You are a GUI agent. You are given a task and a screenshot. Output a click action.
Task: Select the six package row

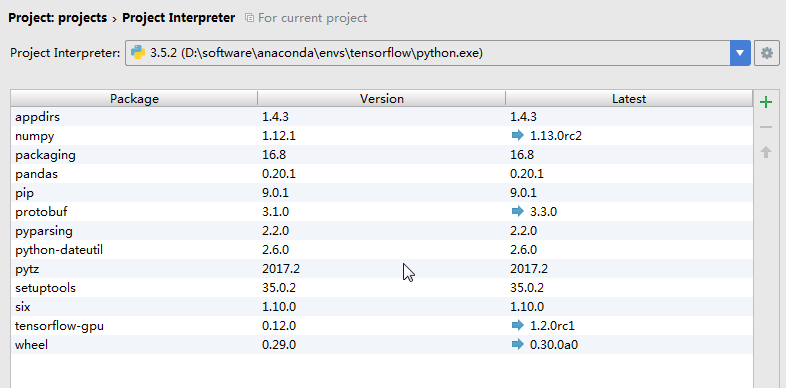(x=381, y=307)
